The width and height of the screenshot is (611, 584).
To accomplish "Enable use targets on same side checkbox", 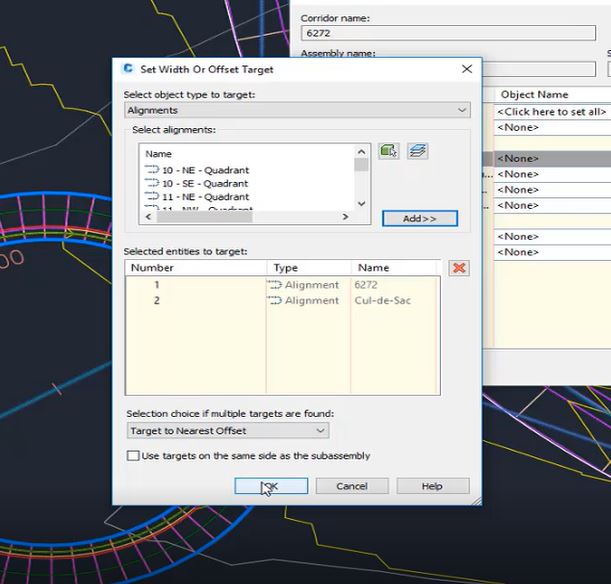I will pyautogui.click(x=133, y=455).
